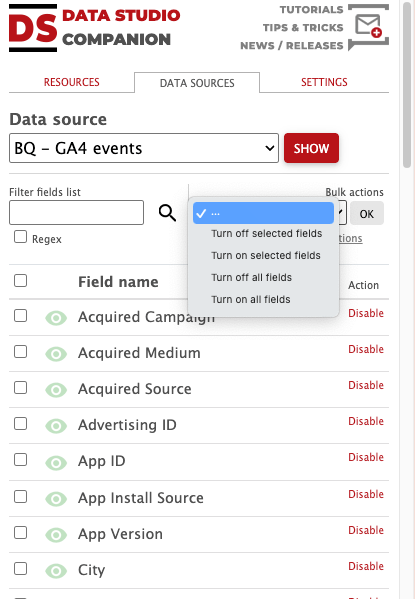The image size is (415, 599).
Task: Disable the Acquired Medium field
Action: point(366,349)
